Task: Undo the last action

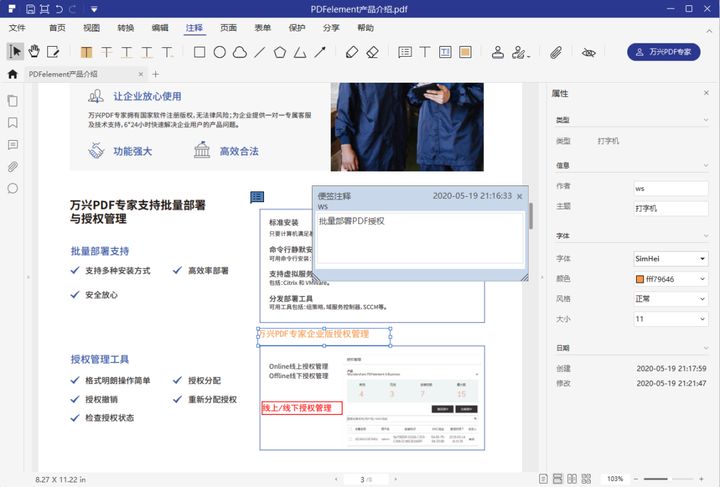Action: 59,9
